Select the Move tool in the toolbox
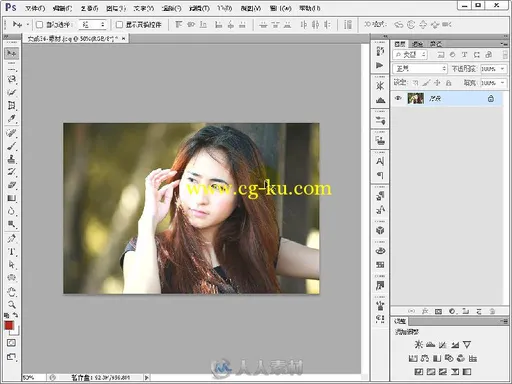Viewport: 512px width, 384px height. pyautogui.click(x=11, y=53)
